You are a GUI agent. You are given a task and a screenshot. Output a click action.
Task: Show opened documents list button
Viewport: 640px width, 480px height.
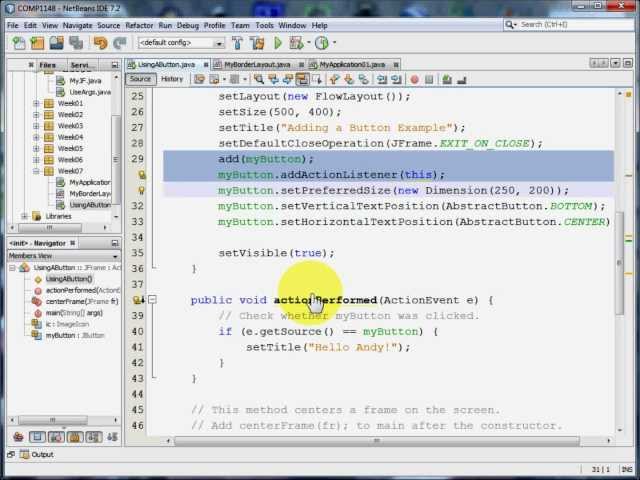tap(616, 63)
